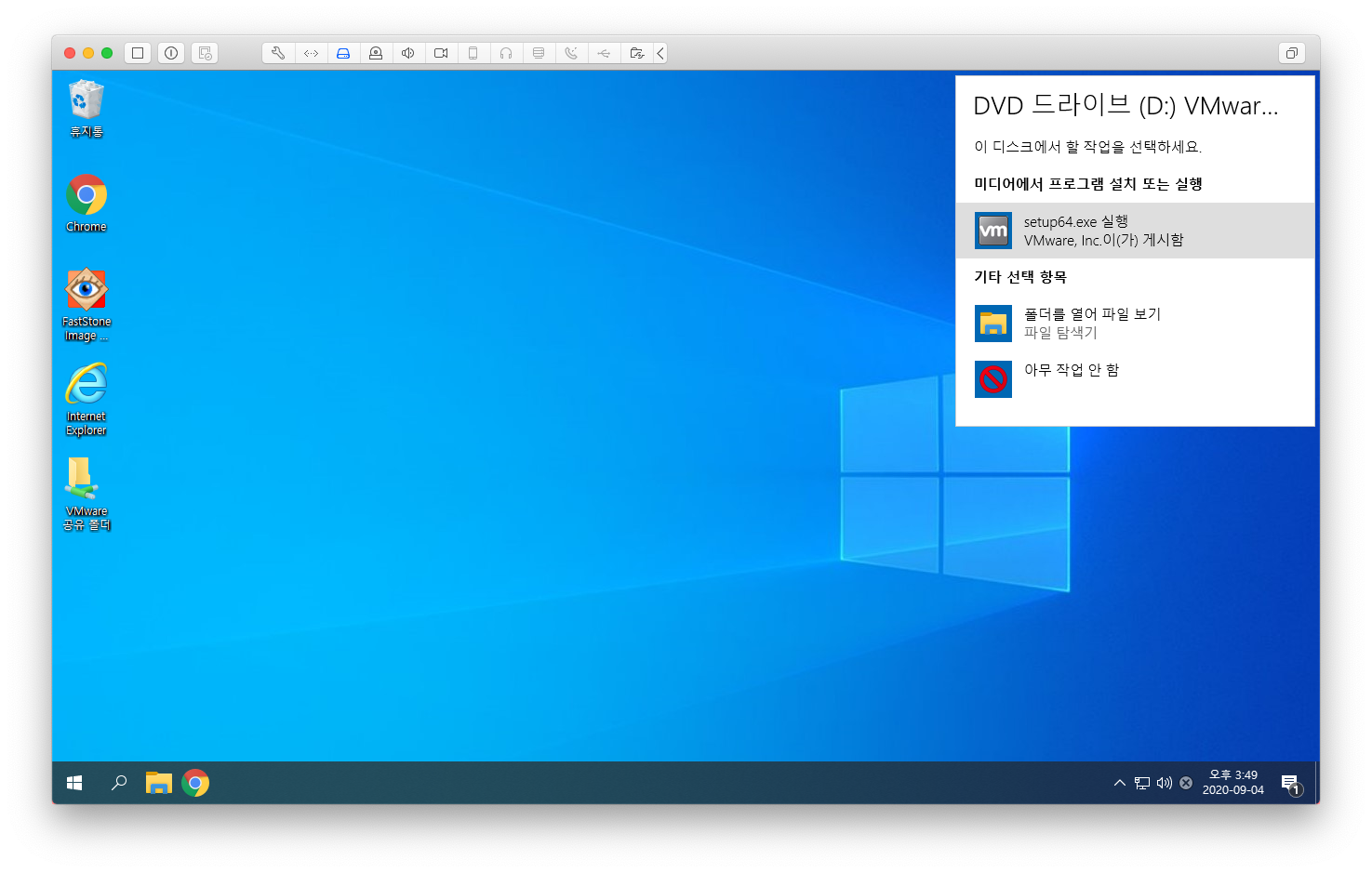The image size is (1372, 873).
Task: Click the Show desktop strip at taskbar edge
Action: (1317, 783)
